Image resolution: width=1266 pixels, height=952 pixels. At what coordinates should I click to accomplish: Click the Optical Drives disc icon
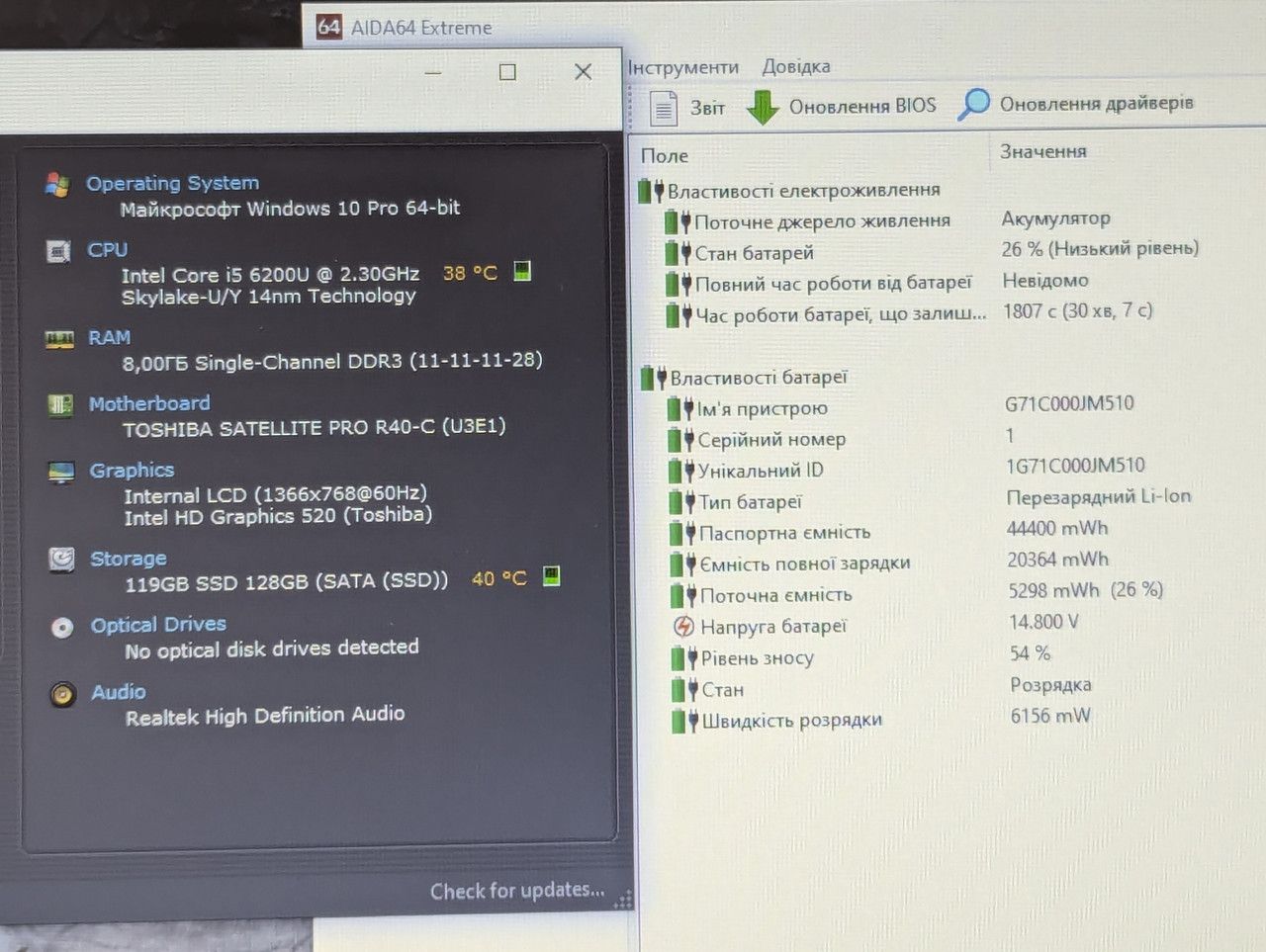(x=62, y=627)
